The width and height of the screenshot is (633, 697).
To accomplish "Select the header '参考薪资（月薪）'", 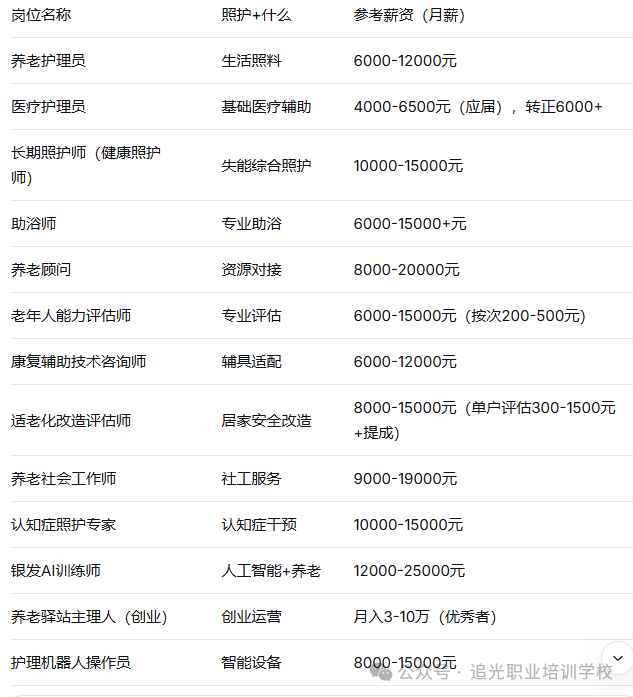I will (x=409, y=15).
